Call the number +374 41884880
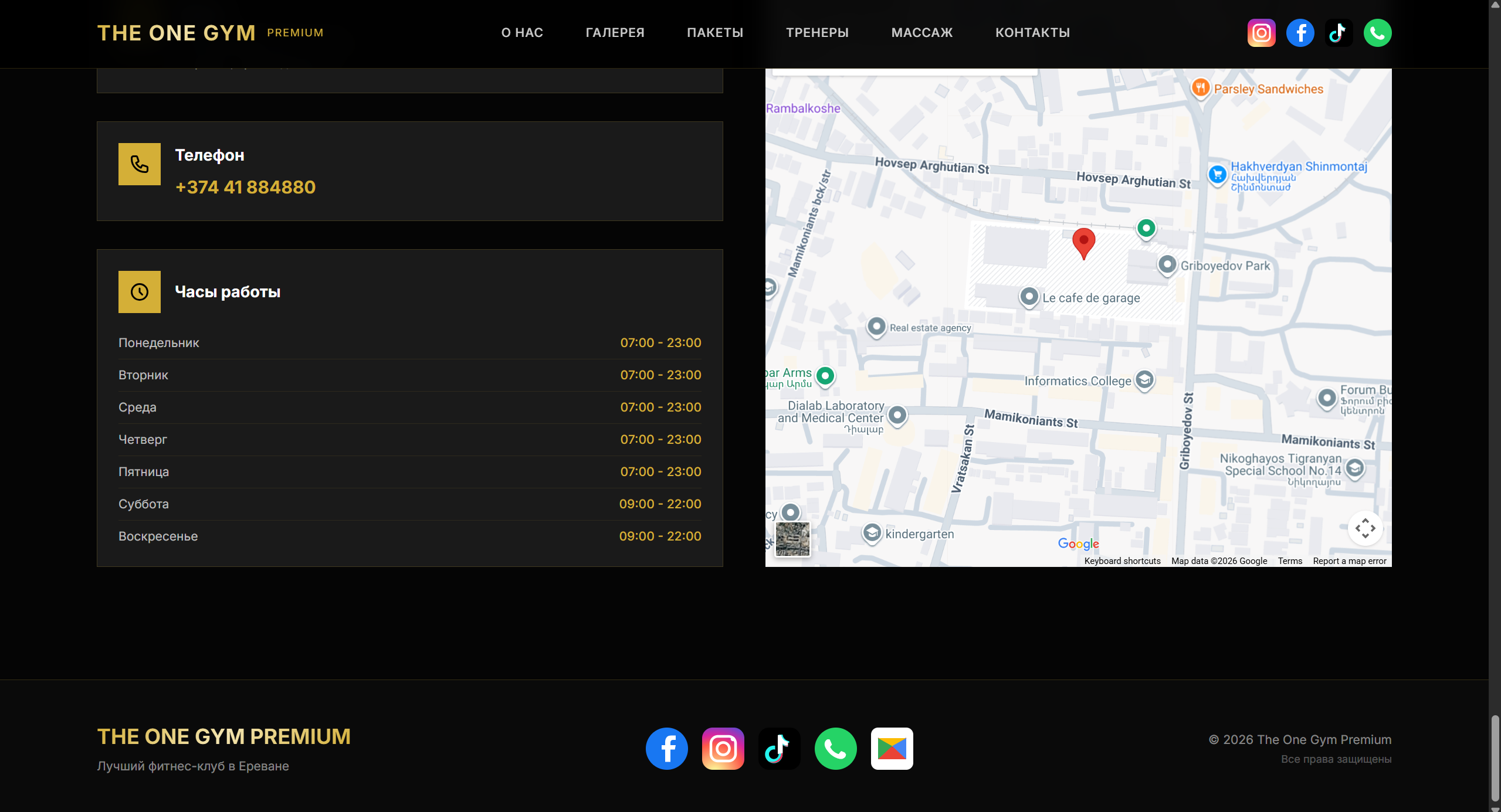Image resolution: width=1501 pixels, height=812 pixels. tap(245, 186)
